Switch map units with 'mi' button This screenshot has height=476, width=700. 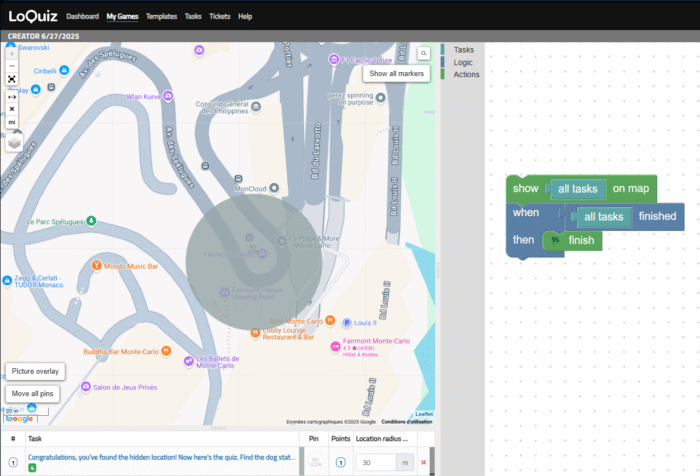tap(12, 121)
